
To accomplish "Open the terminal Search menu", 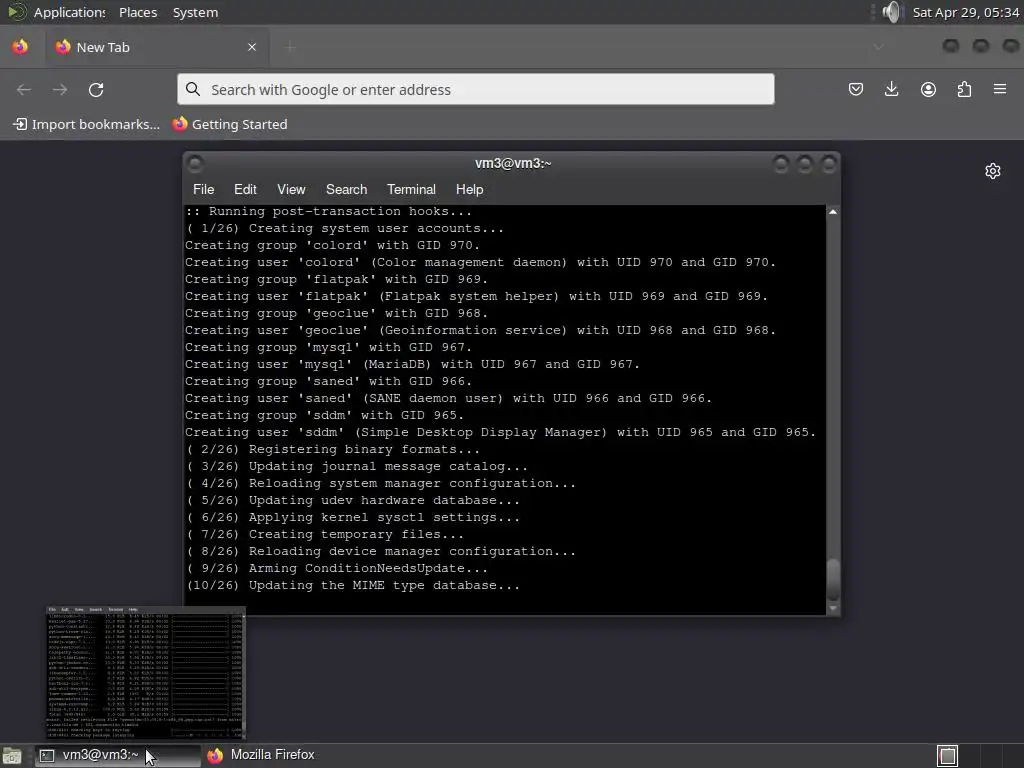I will coord(346,189).
